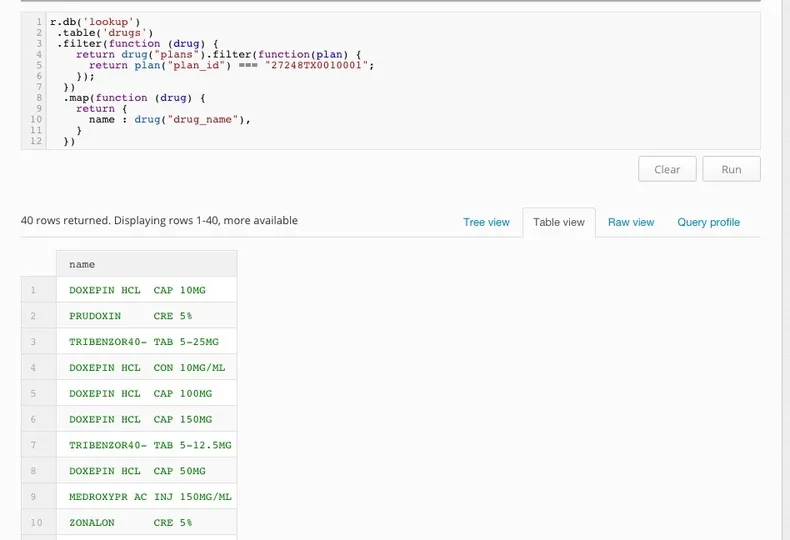Viewport: 790px width, 540px height.
Task: Select cell 'TRIBENZOR40- TAB 5-25MG'
Action: point(147,342)
